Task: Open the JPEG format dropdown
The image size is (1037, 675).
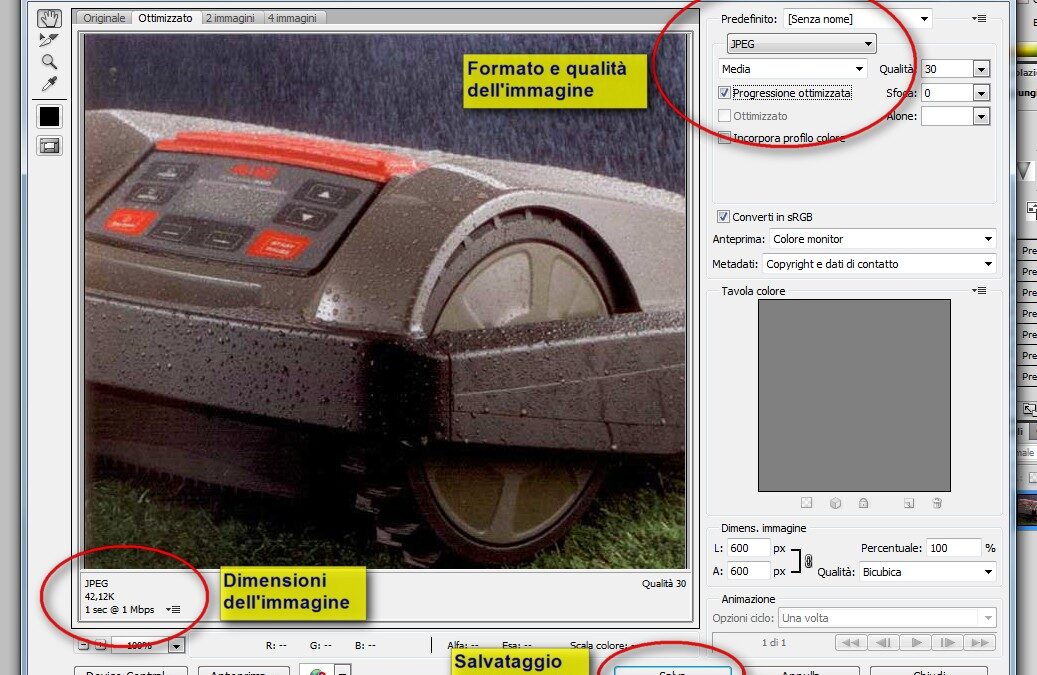Action: click(802, 44)
